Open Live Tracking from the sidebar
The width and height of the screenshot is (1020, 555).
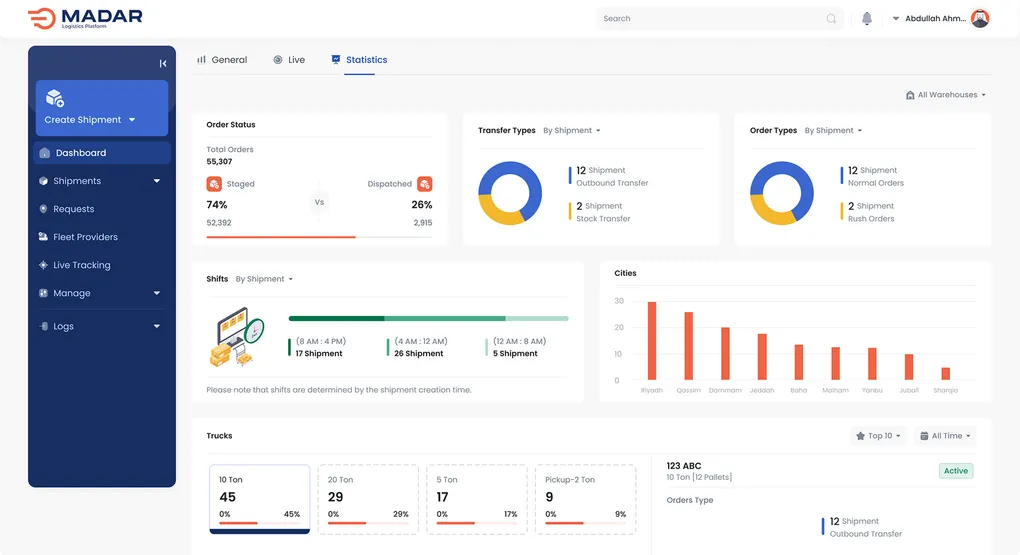coord(81,265)
